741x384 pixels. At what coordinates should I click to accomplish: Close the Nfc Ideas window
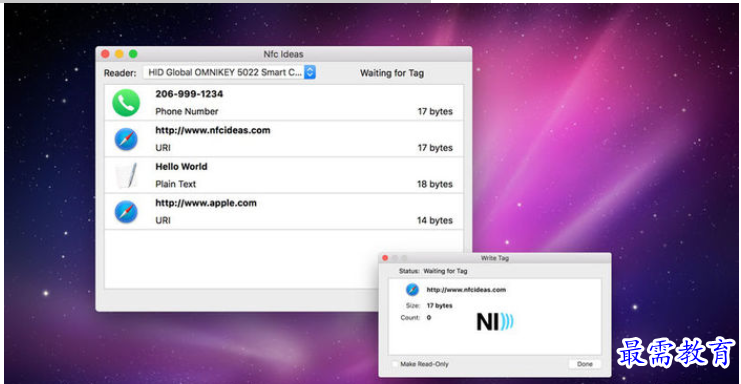tap(105, 54)
